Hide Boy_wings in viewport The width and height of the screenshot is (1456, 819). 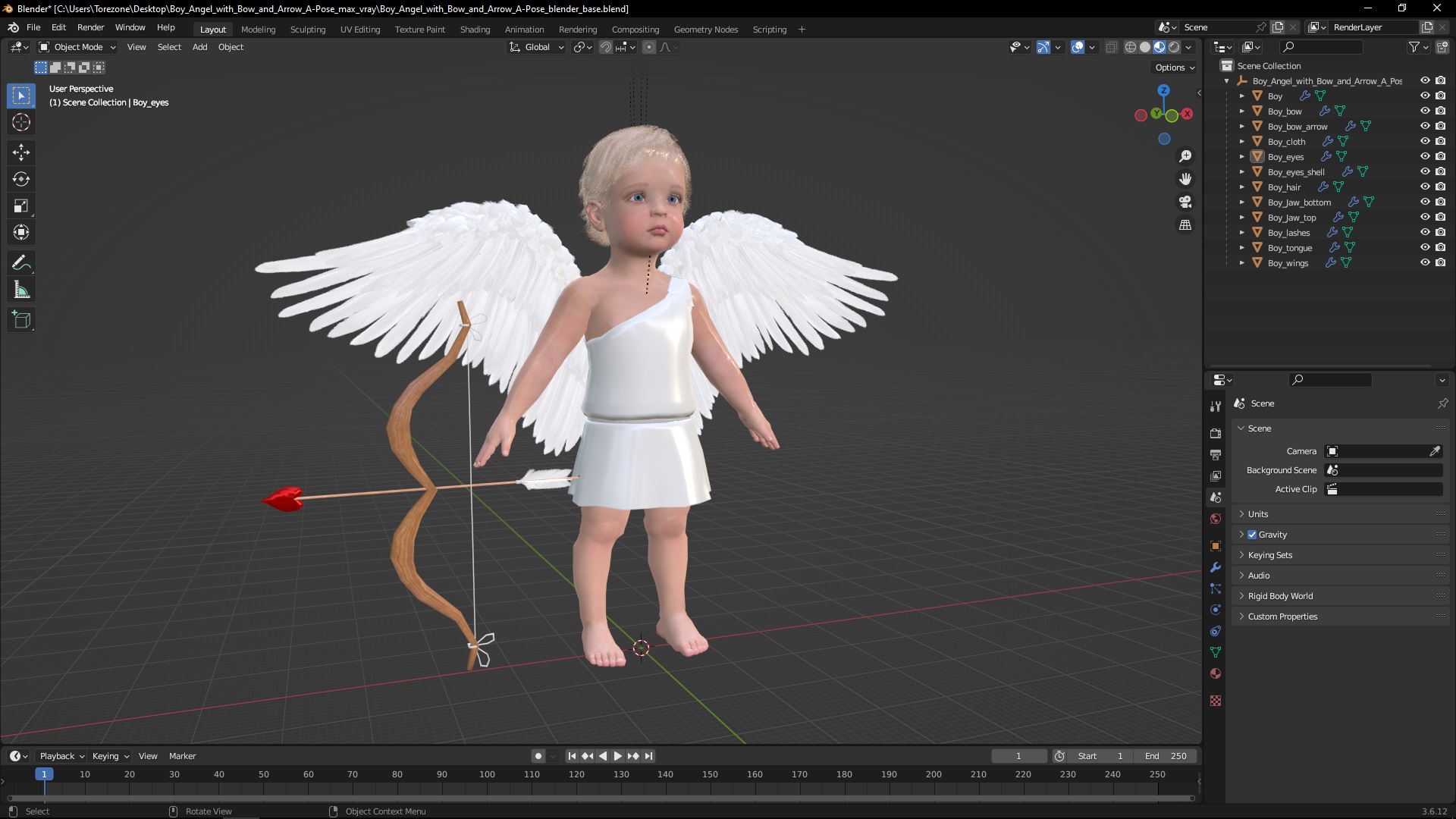pyautogui.click(x=1425, y=262)
